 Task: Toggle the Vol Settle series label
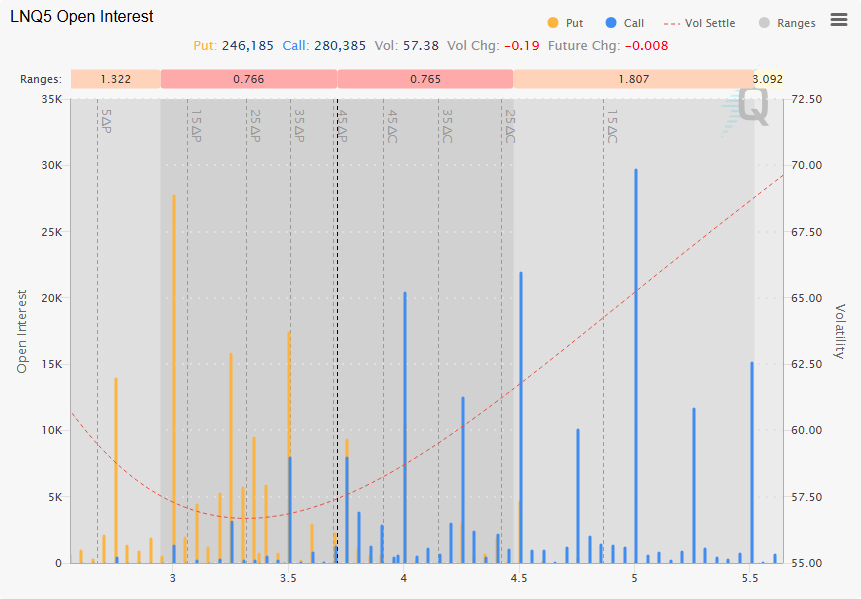point(712,23)
